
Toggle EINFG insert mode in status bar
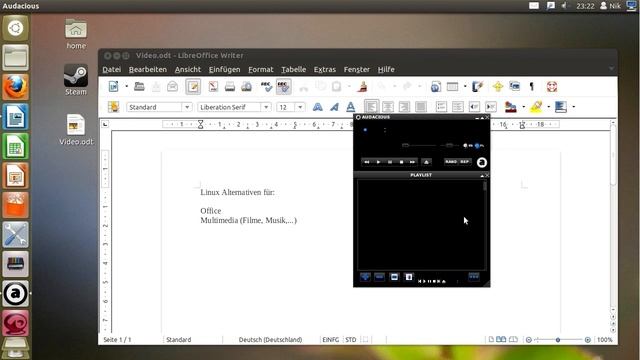point(331,340)
